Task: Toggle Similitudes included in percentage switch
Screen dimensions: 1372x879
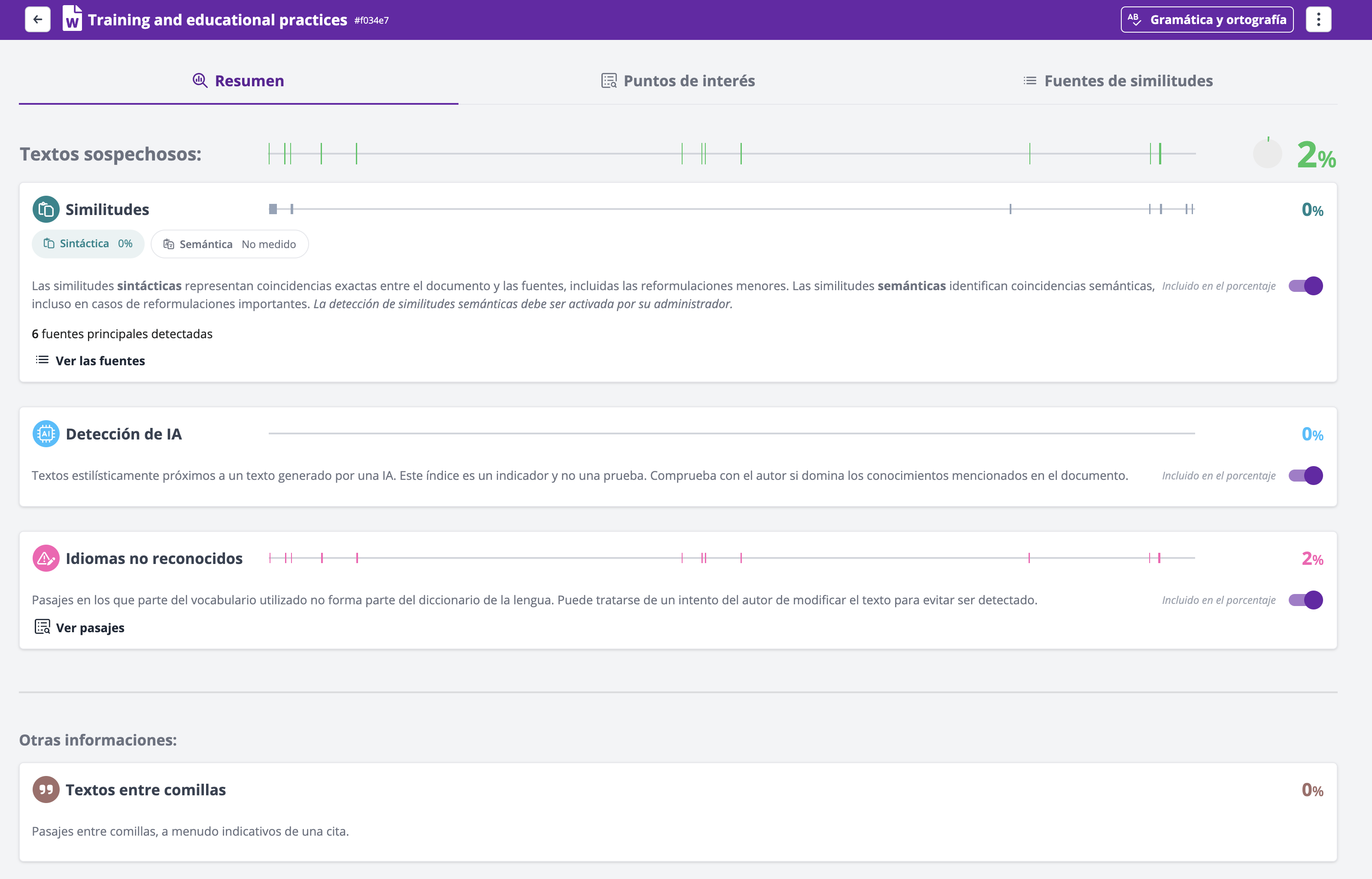Action: coord(1305,285)
